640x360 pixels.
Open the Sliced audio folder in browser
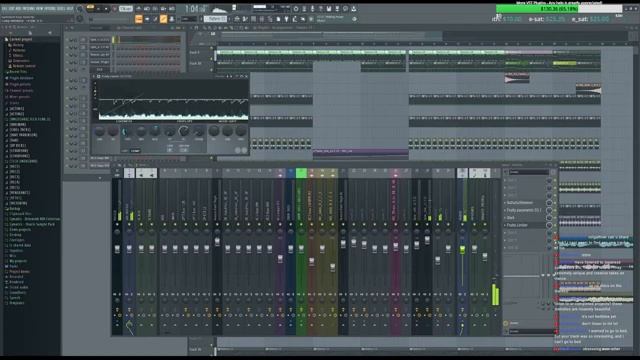(x=18, y=287)
